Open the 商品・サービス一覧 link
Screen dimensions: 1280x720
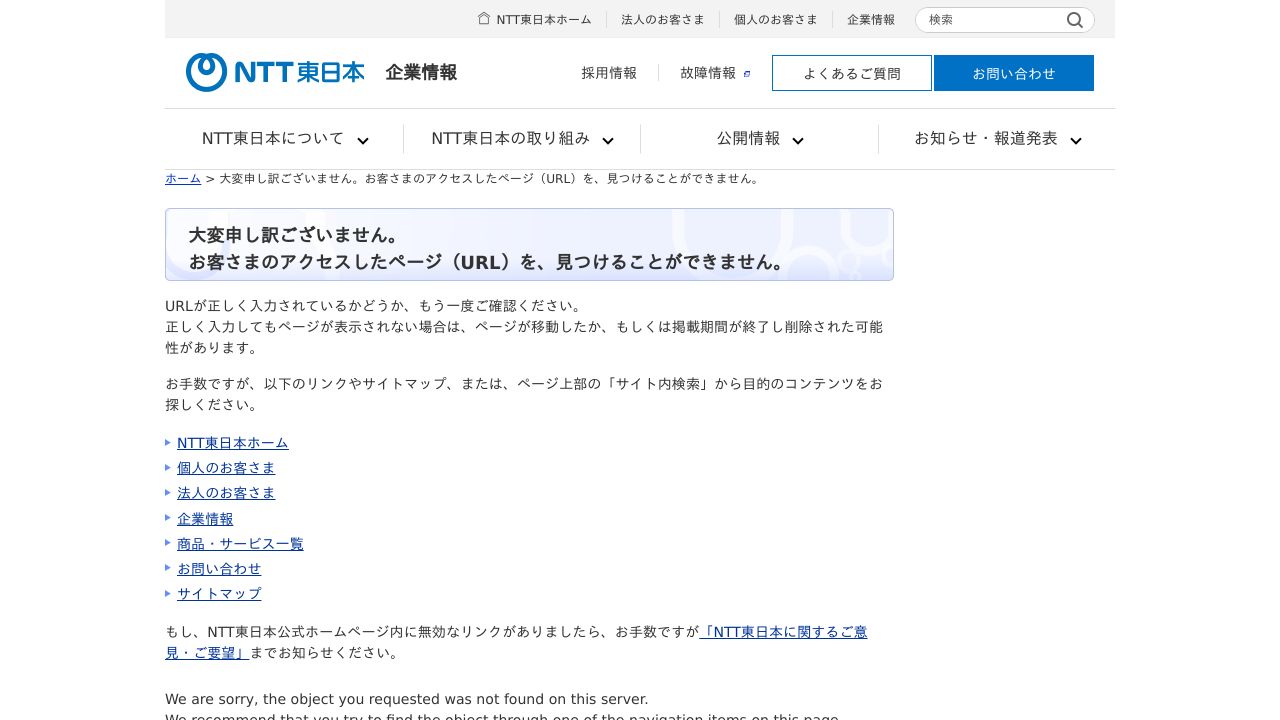pyautogui.click(x=240, y=543)
